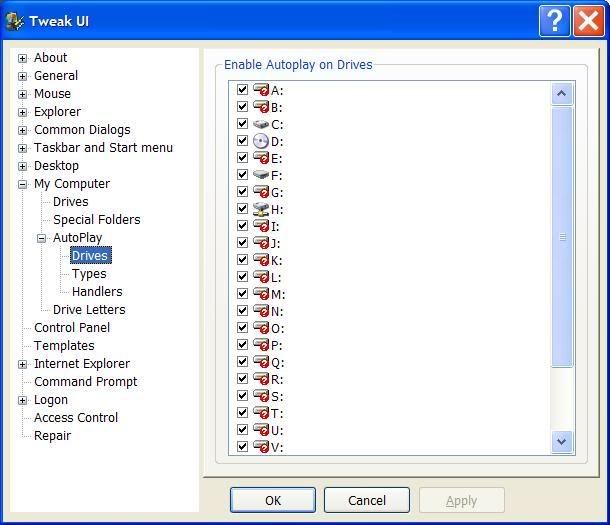This screenshot has height=525, width=610.
Task: Click the T: drive icon
Action: pyautogui.click(x=261, y=413)
